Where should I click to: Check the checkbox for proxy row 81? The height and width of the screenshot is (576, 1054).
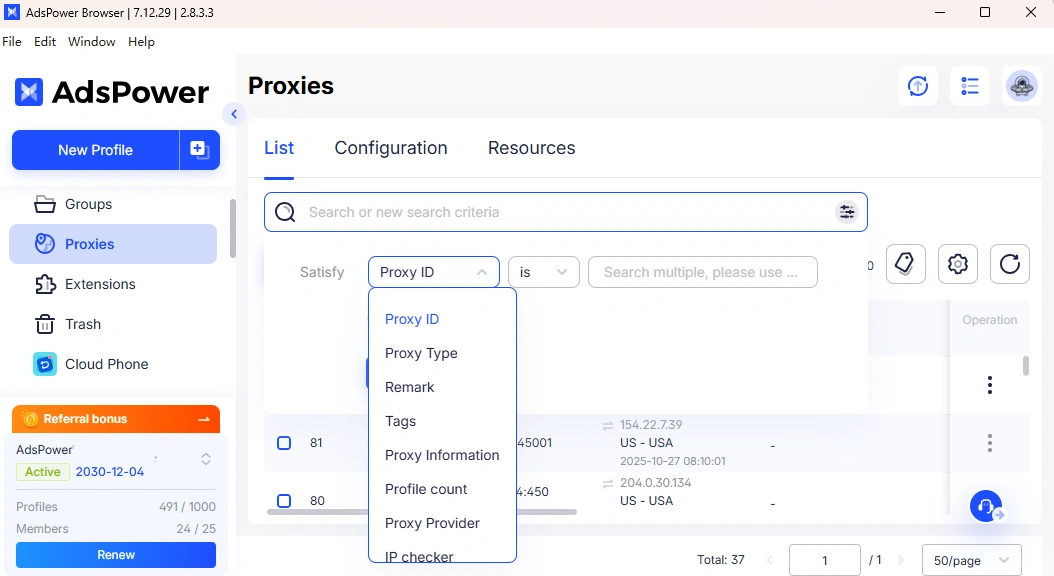pyautogui.click(x=283, y=442)
